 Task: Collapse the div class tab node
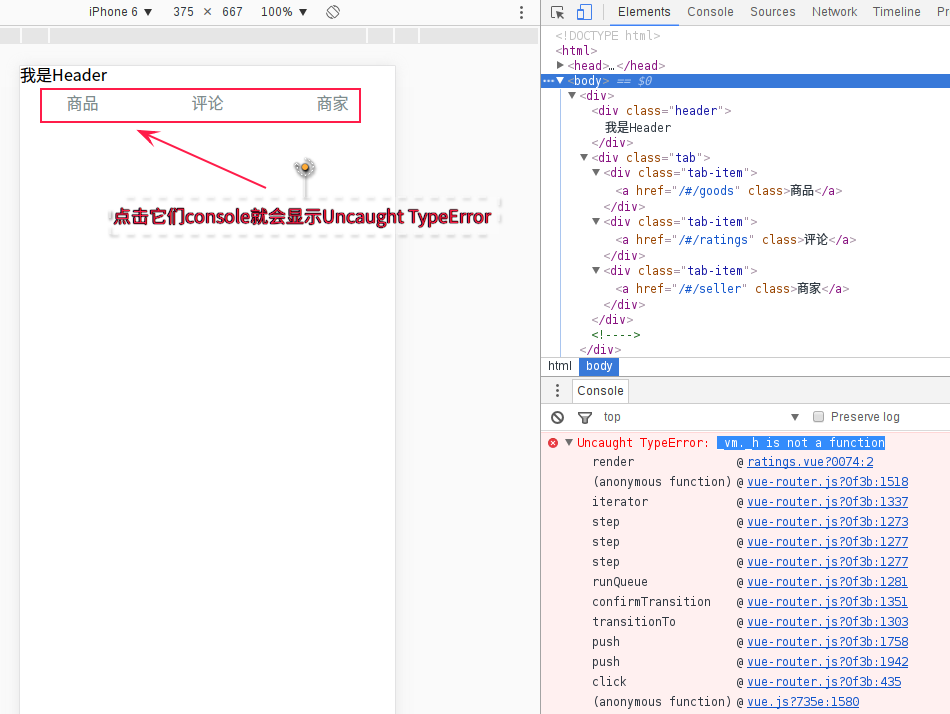(x=584, y=157)
